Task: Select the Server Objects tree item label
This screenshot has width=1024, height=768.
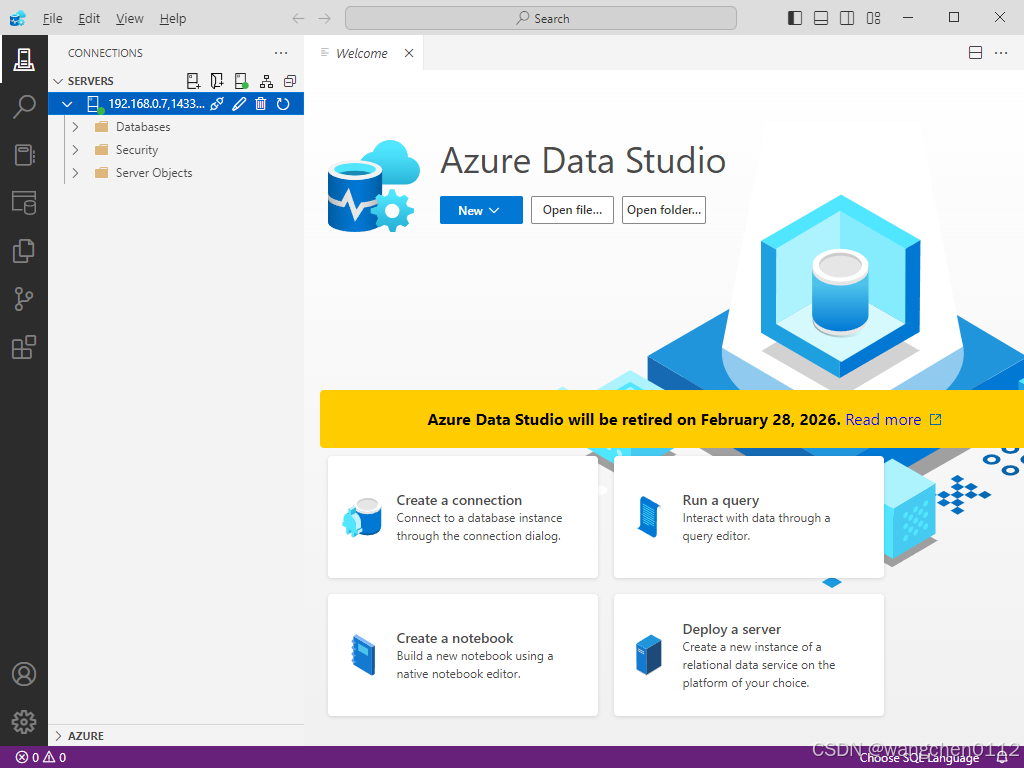Action: click(154, 173)
